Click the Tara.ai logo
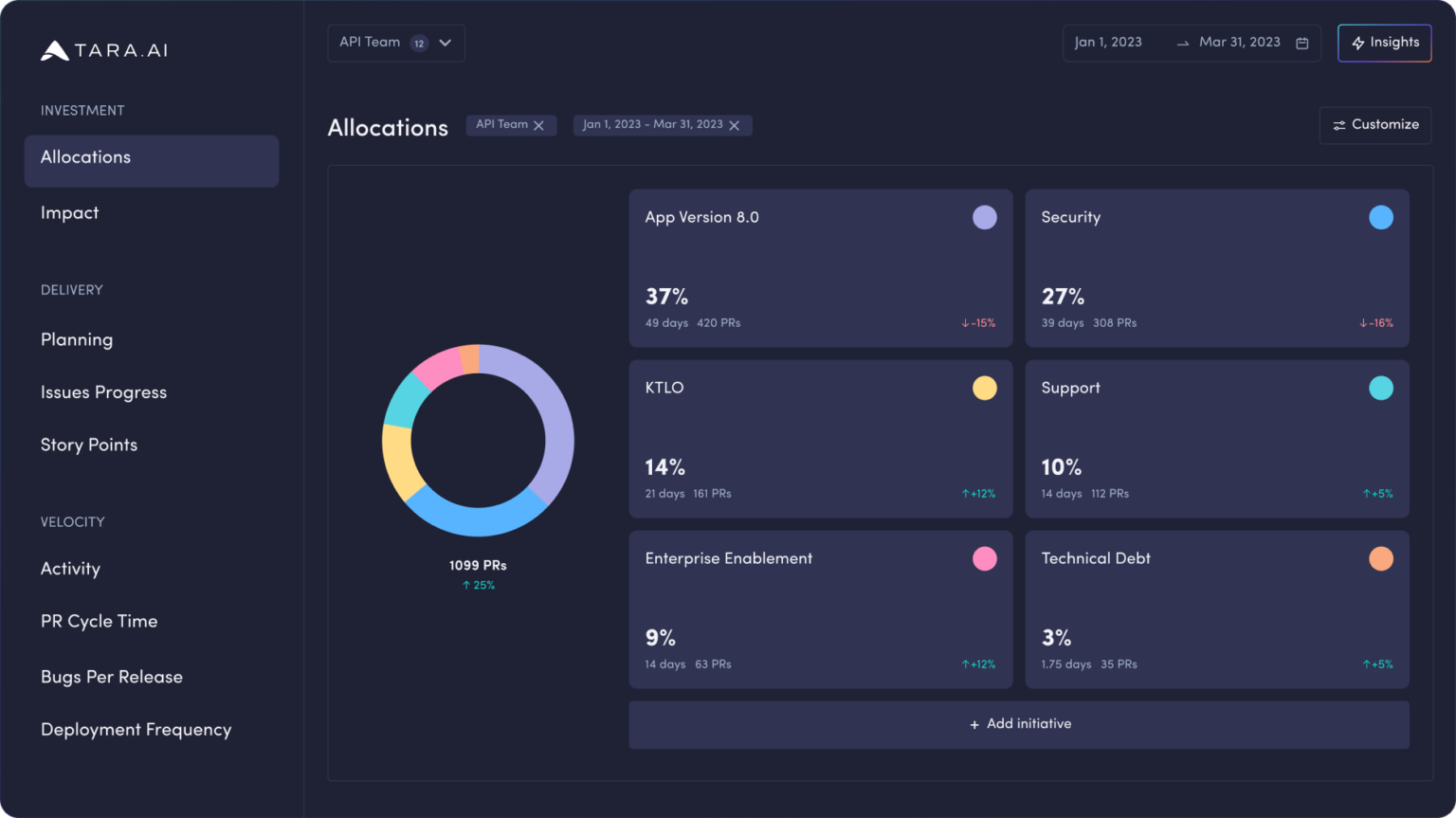Viewport: 1456px width, 818px height. pos(102,50)
